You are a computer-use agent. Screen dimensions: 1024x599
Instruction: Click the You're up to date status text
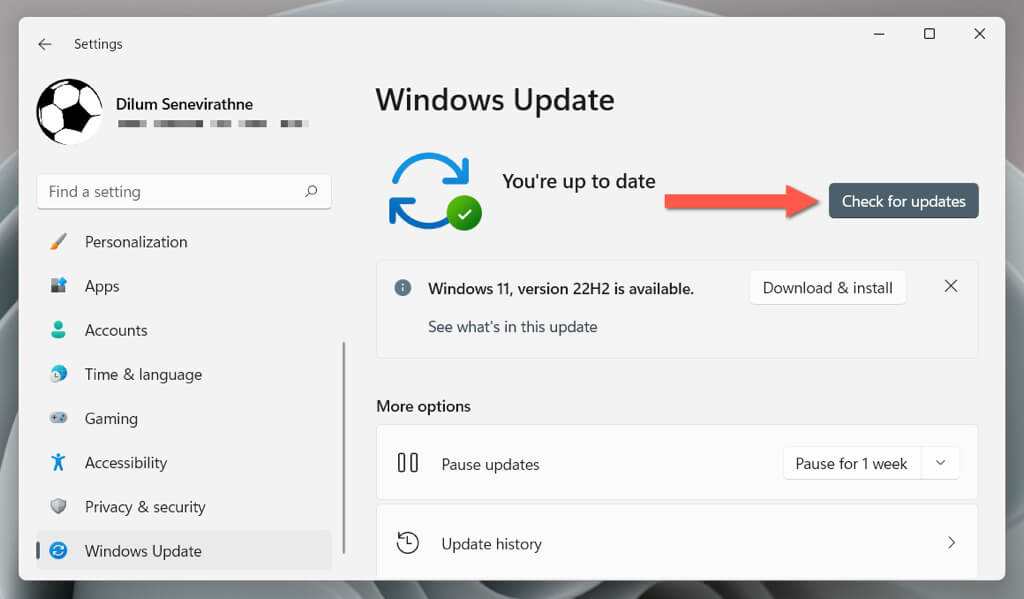pyautogui.click(x=579, y=181)
